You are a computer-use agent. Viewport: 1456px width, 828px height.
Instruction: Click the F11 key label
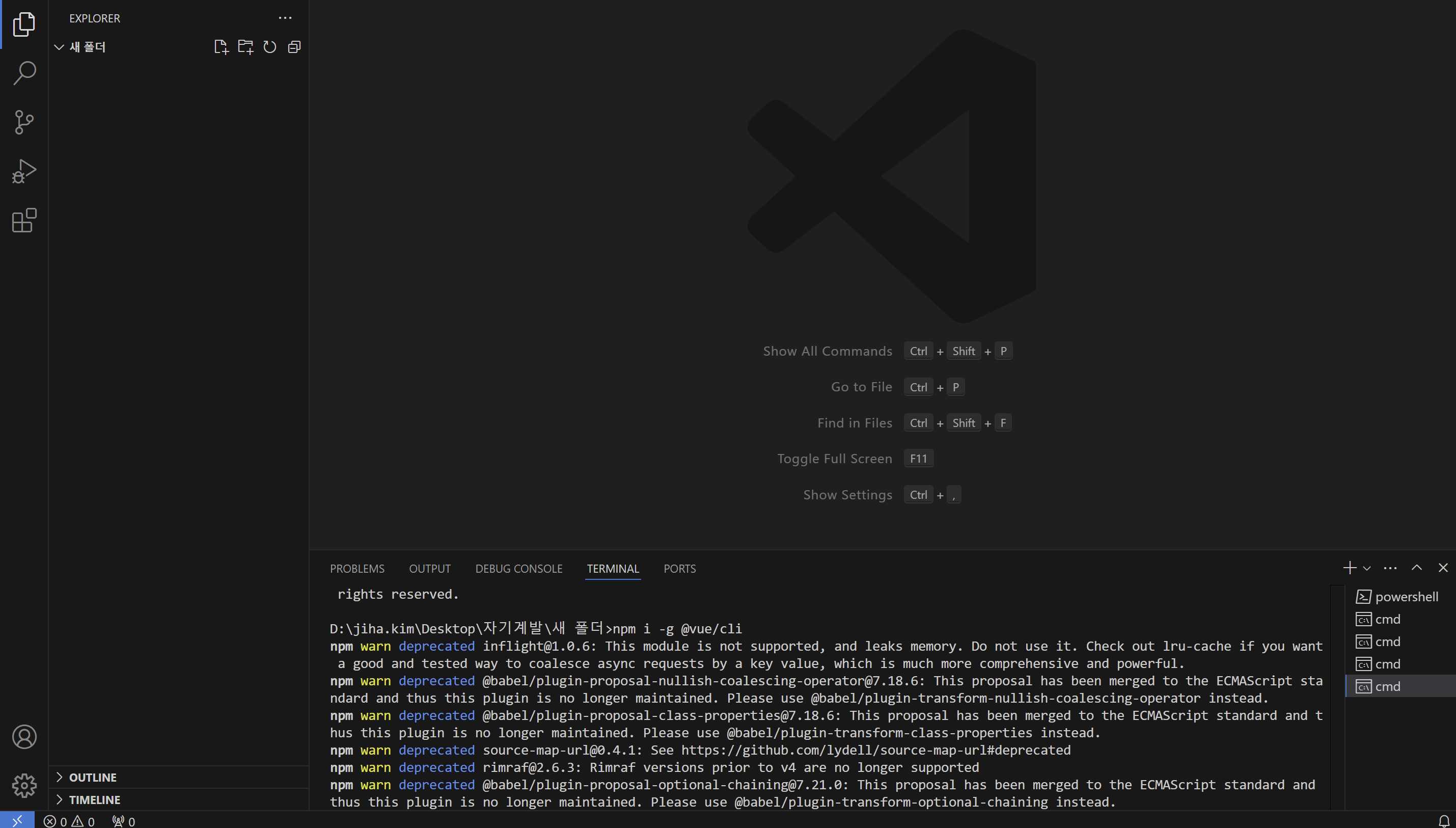point(918,459)
